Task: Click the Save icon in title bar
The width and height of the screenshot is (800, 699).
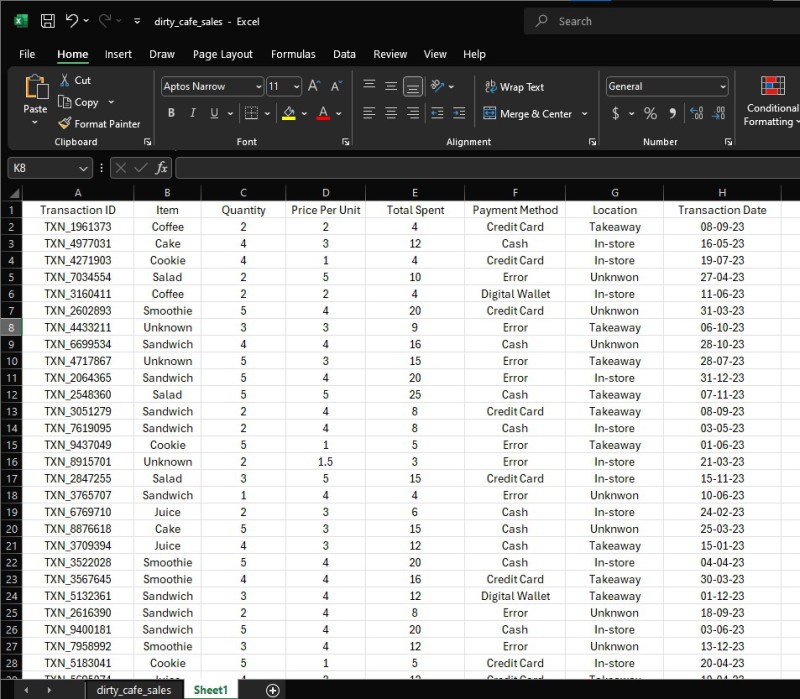Action: (47, 21)
